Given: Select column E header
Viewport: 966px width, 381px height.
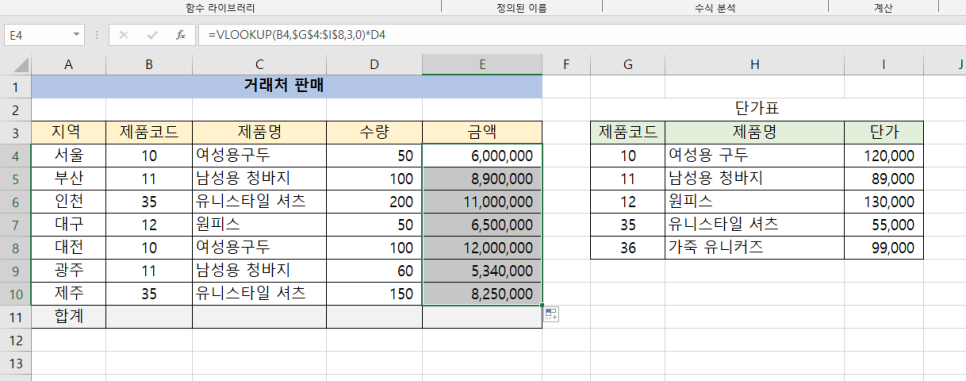Looking at the screenshot, I should coord(482,64).
